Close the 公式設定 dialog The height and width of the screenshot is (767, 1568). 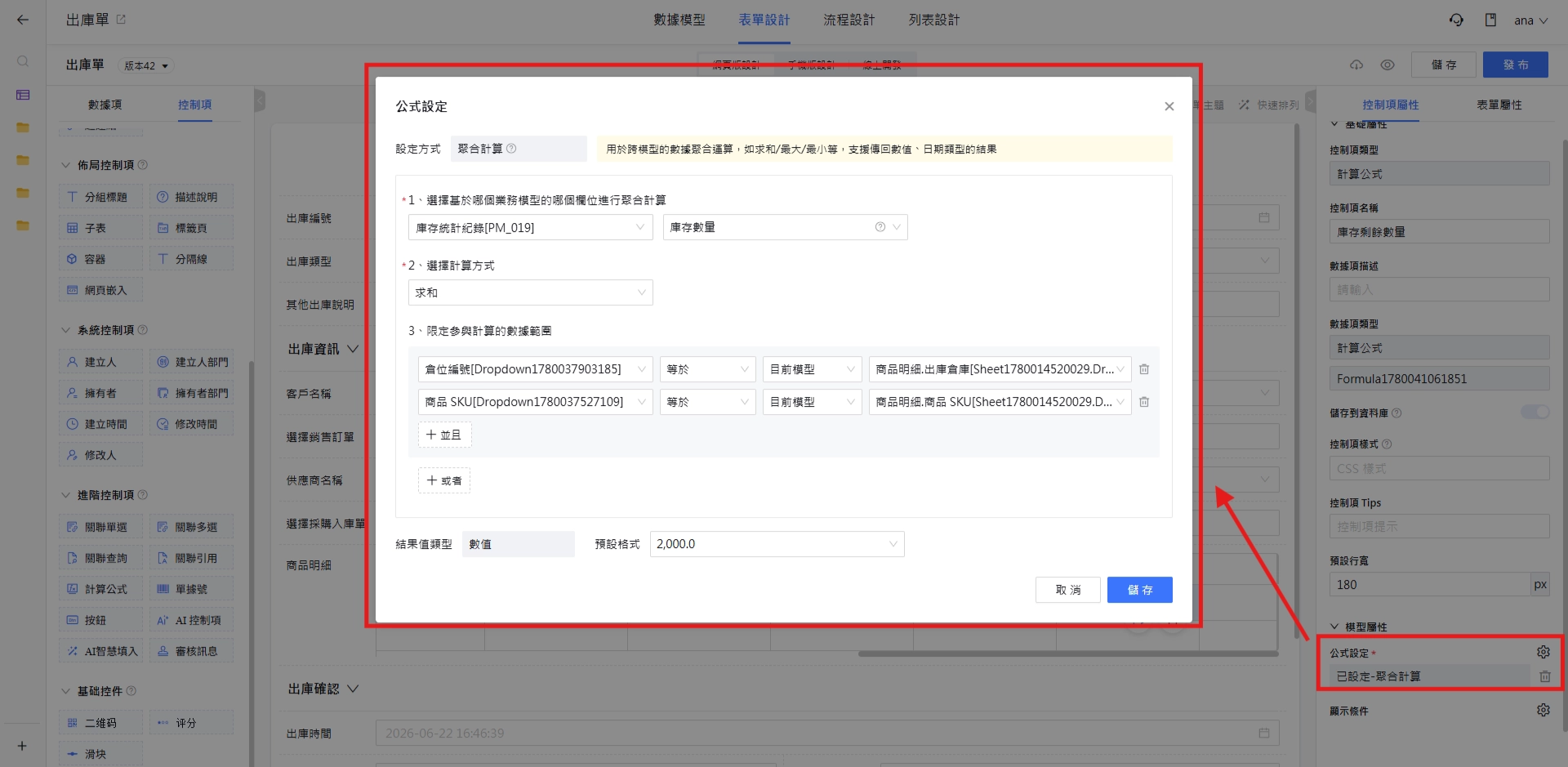click(1169, 106)
